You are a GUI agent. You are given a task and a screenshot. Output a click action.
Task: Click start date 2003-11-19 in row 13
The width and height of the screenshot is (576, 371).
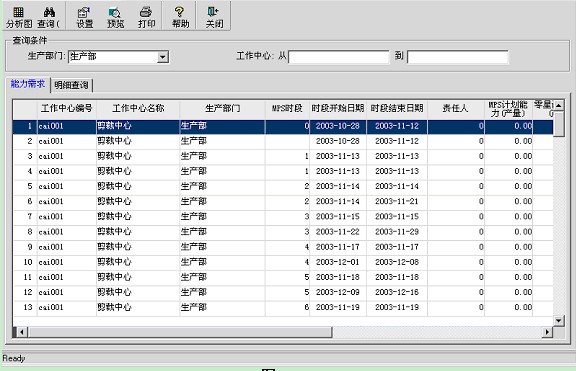(338, 307)
